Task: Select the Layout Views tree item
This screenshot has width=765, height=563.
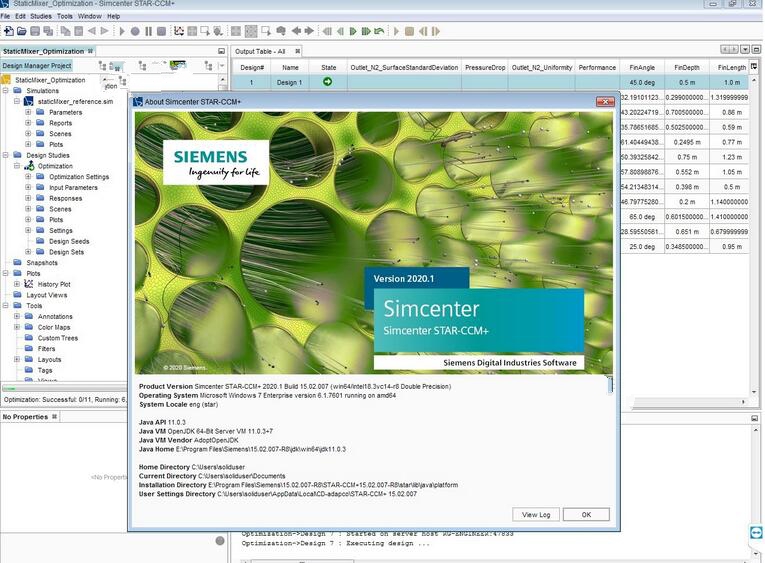Action: point(47,295)
